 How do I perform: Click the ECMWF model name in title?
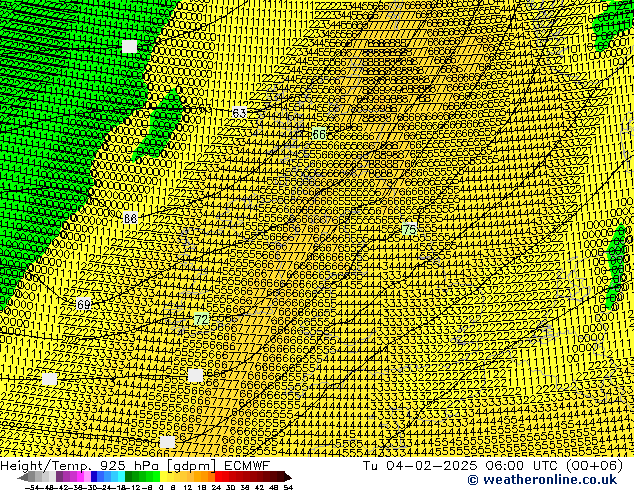pyautogui.click(x=247, y=465)
